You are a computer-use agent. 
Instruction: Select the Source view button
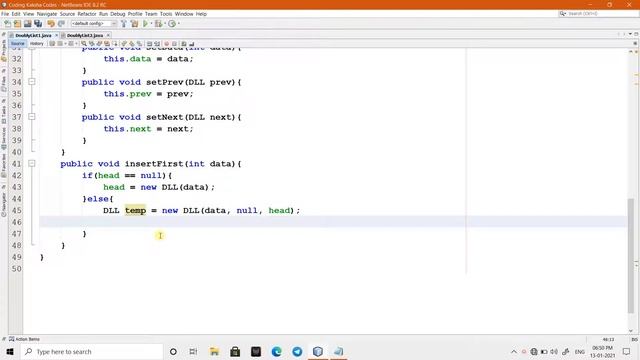coord(18,44)
